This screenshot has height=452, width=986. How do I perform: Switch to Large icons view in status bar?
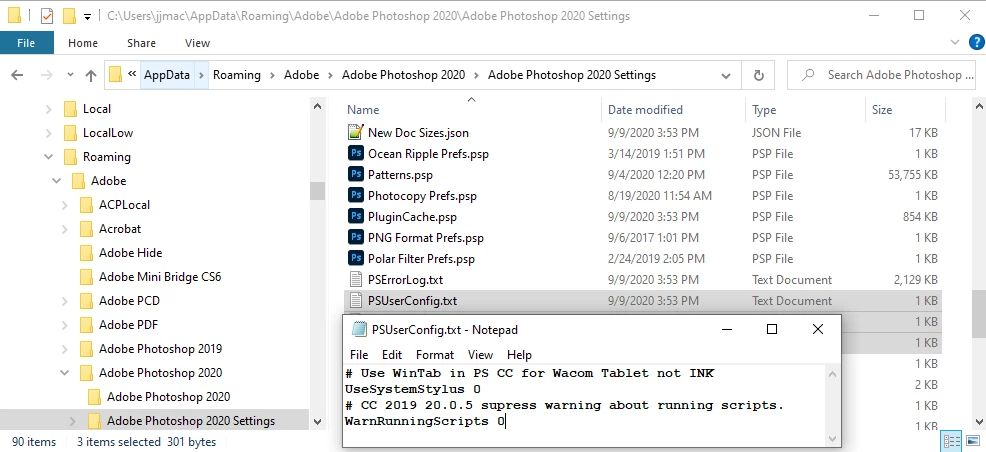[972, 441]
